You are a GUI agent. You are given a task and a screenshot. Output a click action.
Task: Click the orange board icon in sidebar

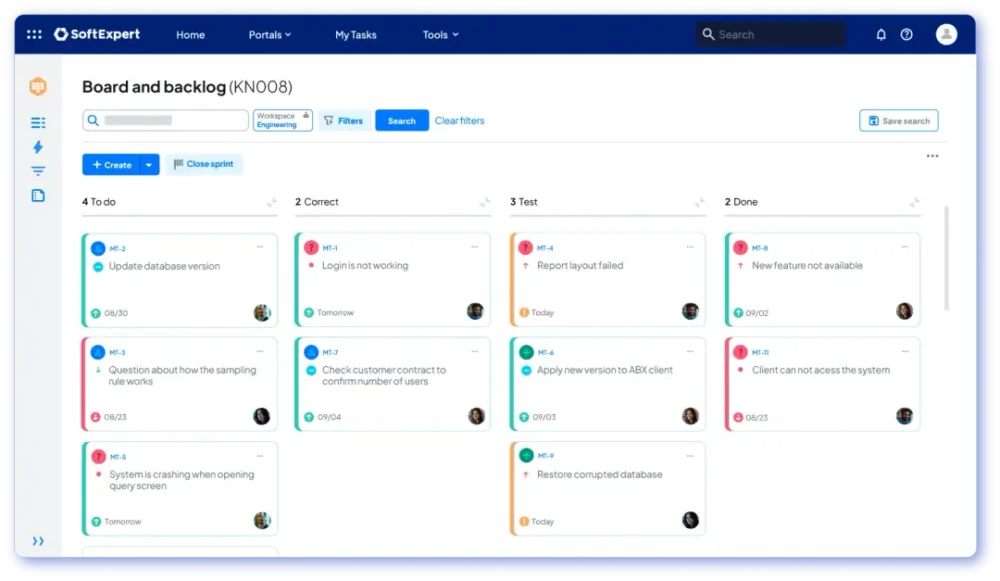coord(38,87)
